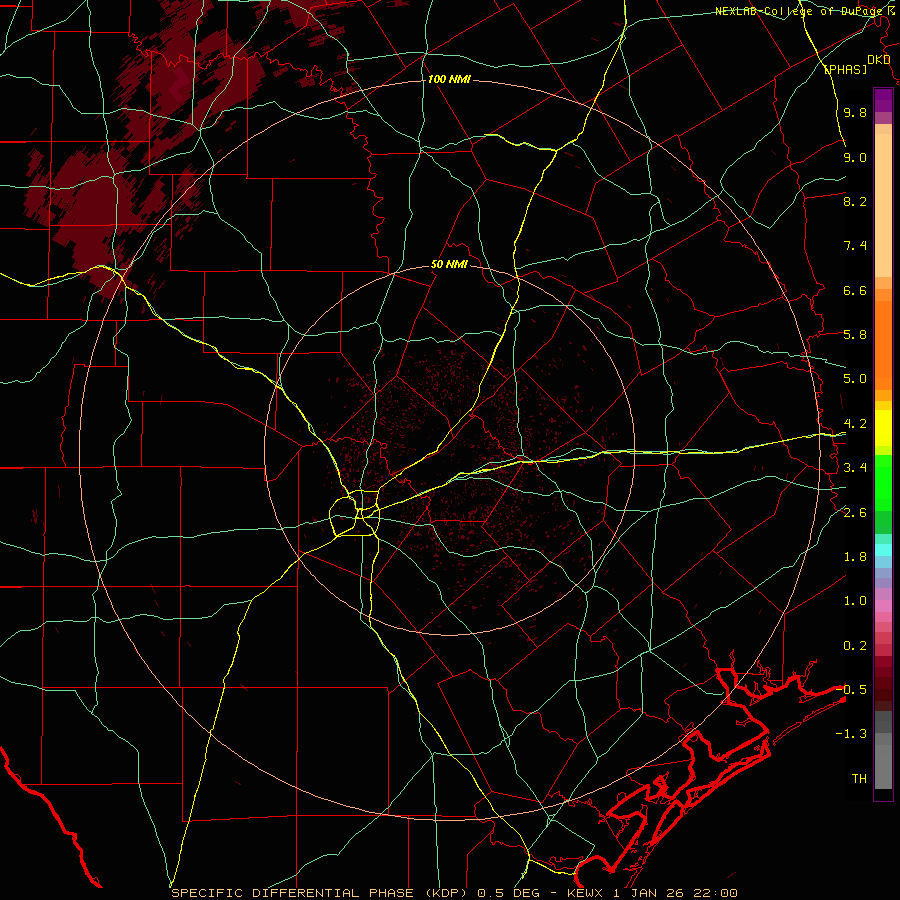900x900 pixels.
Task: Pick the cyan band of color bar
Action: [x=883, y=550]
